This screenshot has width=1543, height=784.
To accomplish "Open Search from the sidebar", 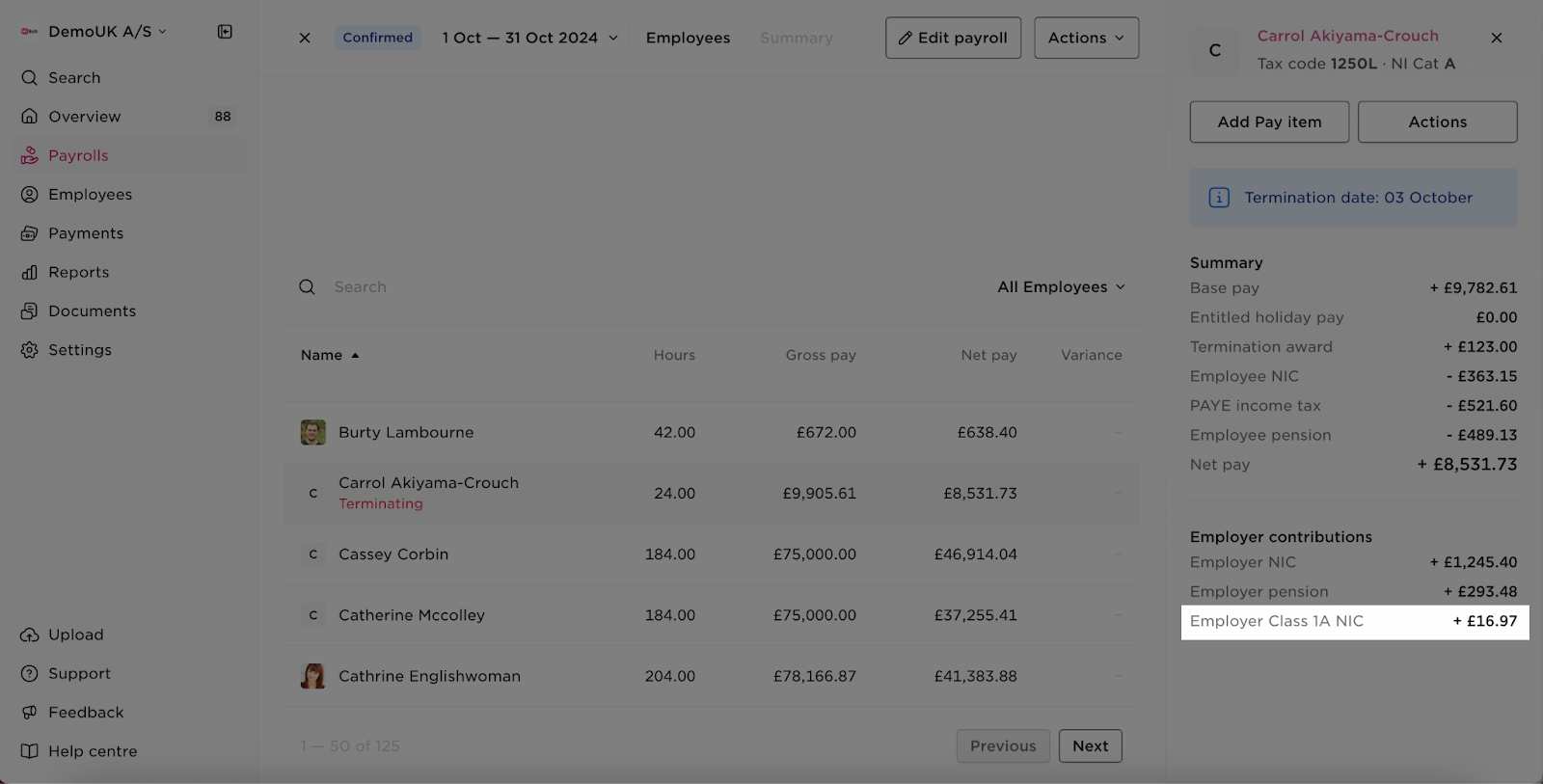I will click(74, 78).
